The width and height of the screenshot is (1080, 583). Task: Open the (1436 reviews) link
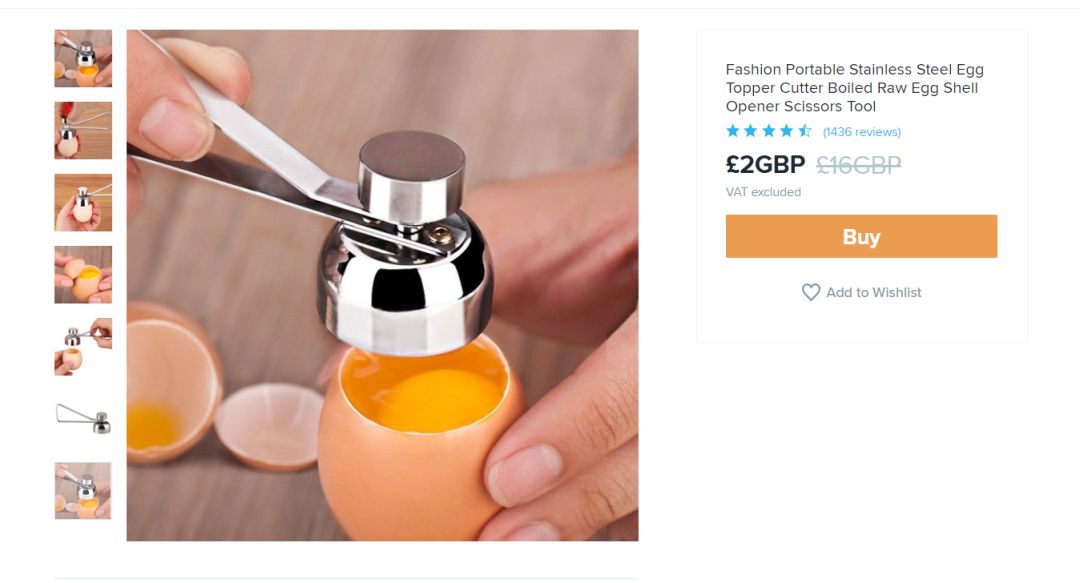point(862,132)
